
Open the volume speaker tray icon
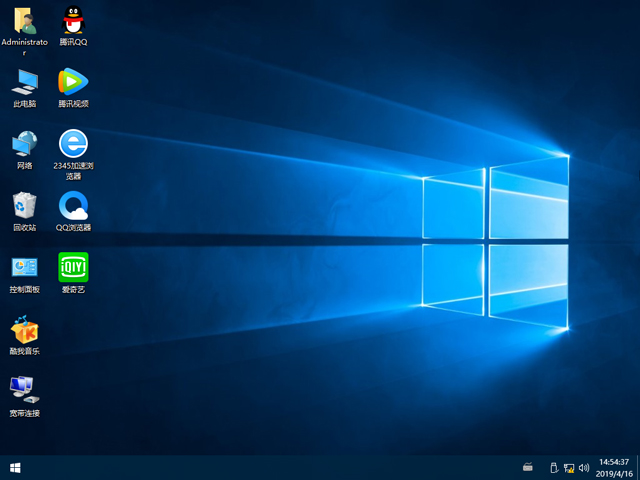point(584,467)
